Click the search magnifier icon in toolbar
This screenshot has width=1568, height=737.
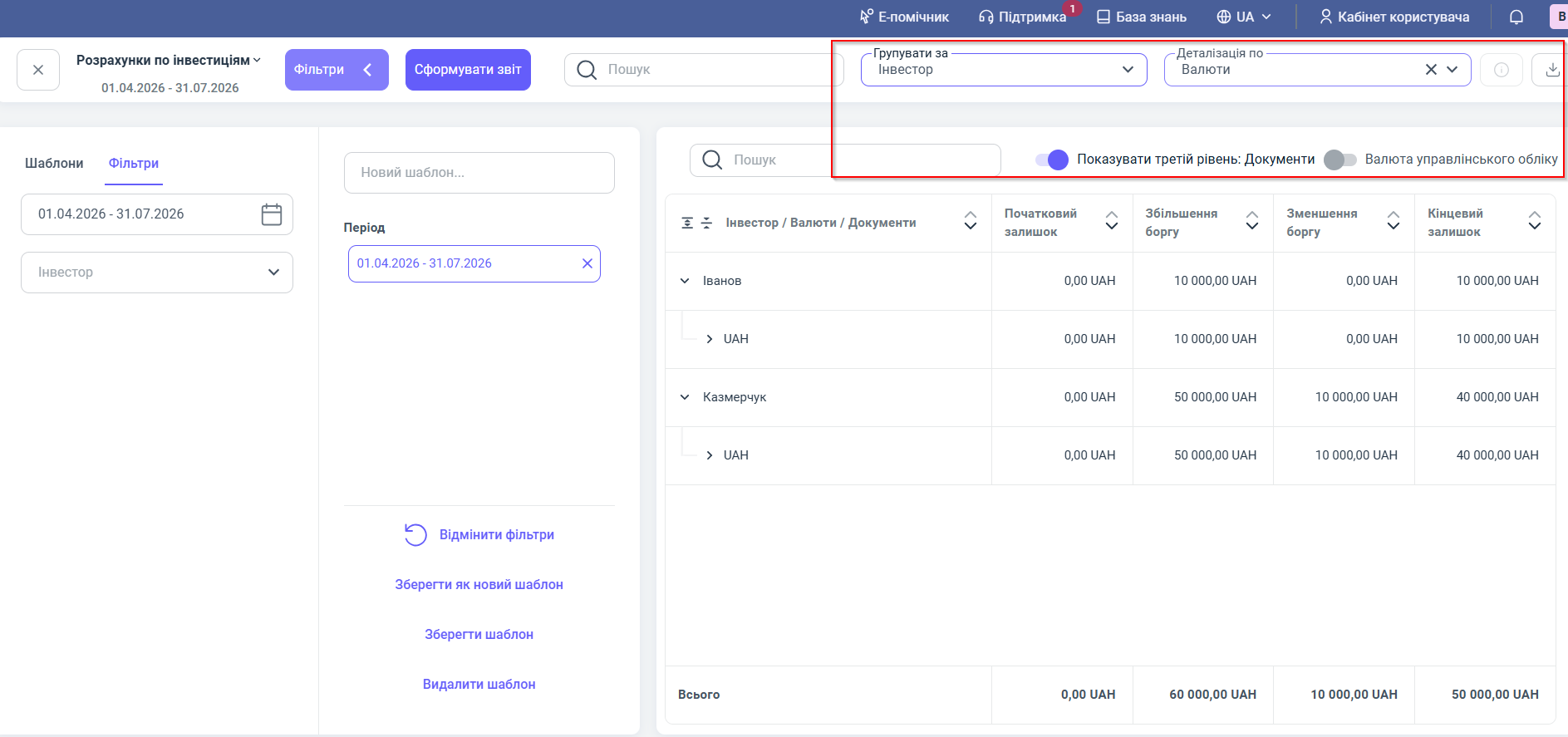coord(587,70)
